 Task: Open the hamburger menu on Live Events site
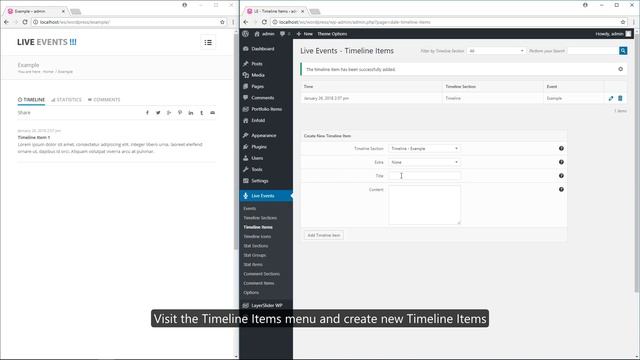click(208, 42)
